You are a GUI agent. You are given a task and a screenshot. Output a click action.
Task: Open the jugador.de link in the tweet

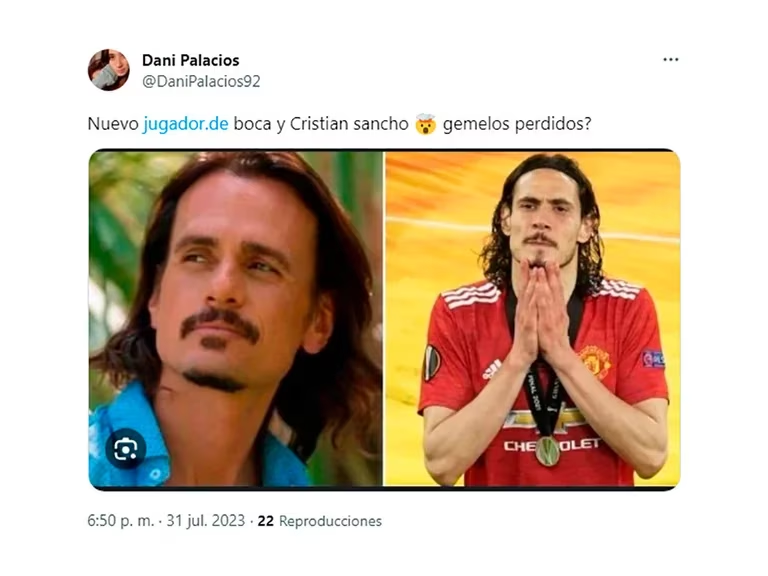(x=186, y=124)
